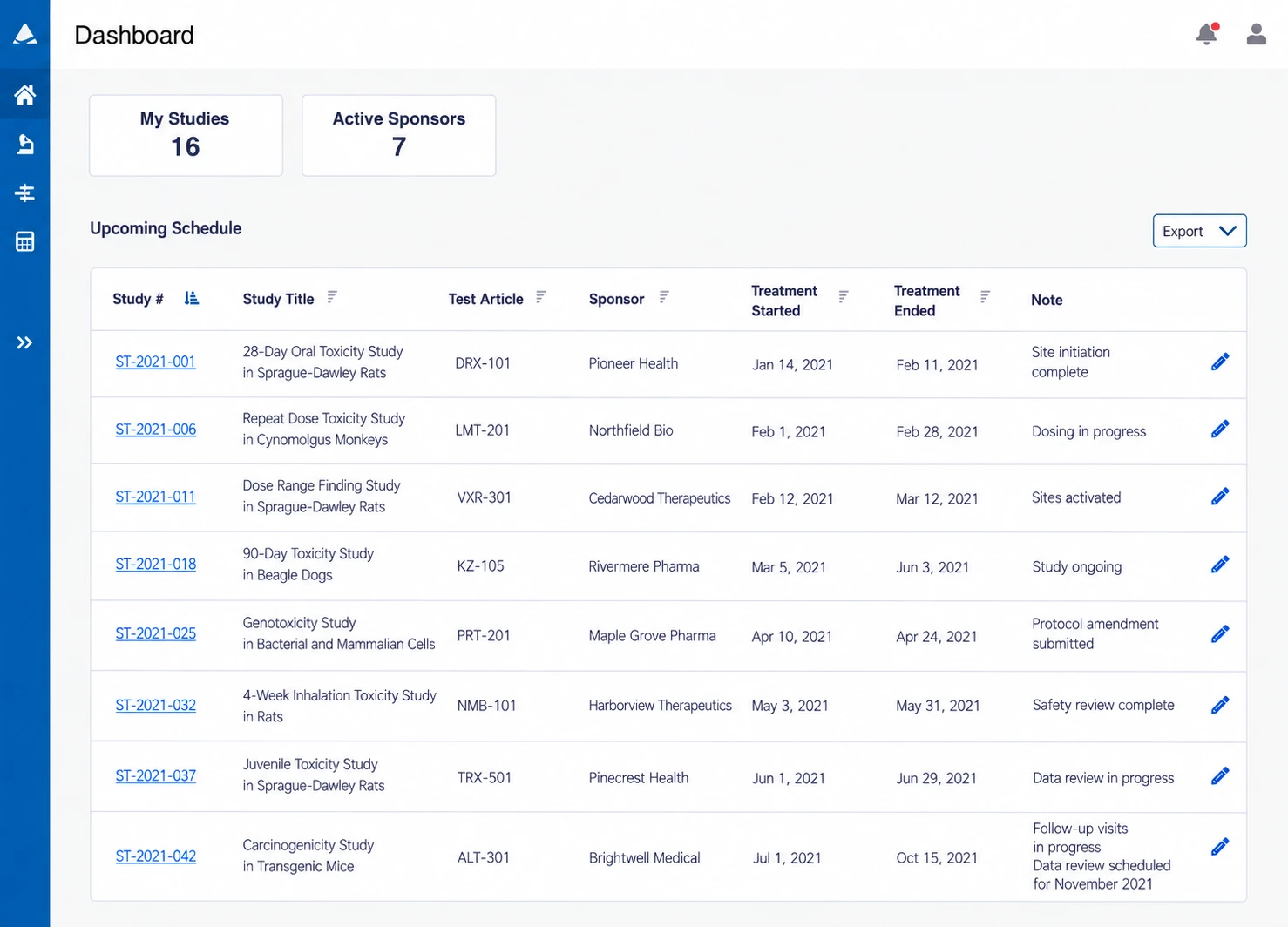Open the Active Sponsors card
The height and width of the screenshot is (927, 1288).
pos(399,135)
